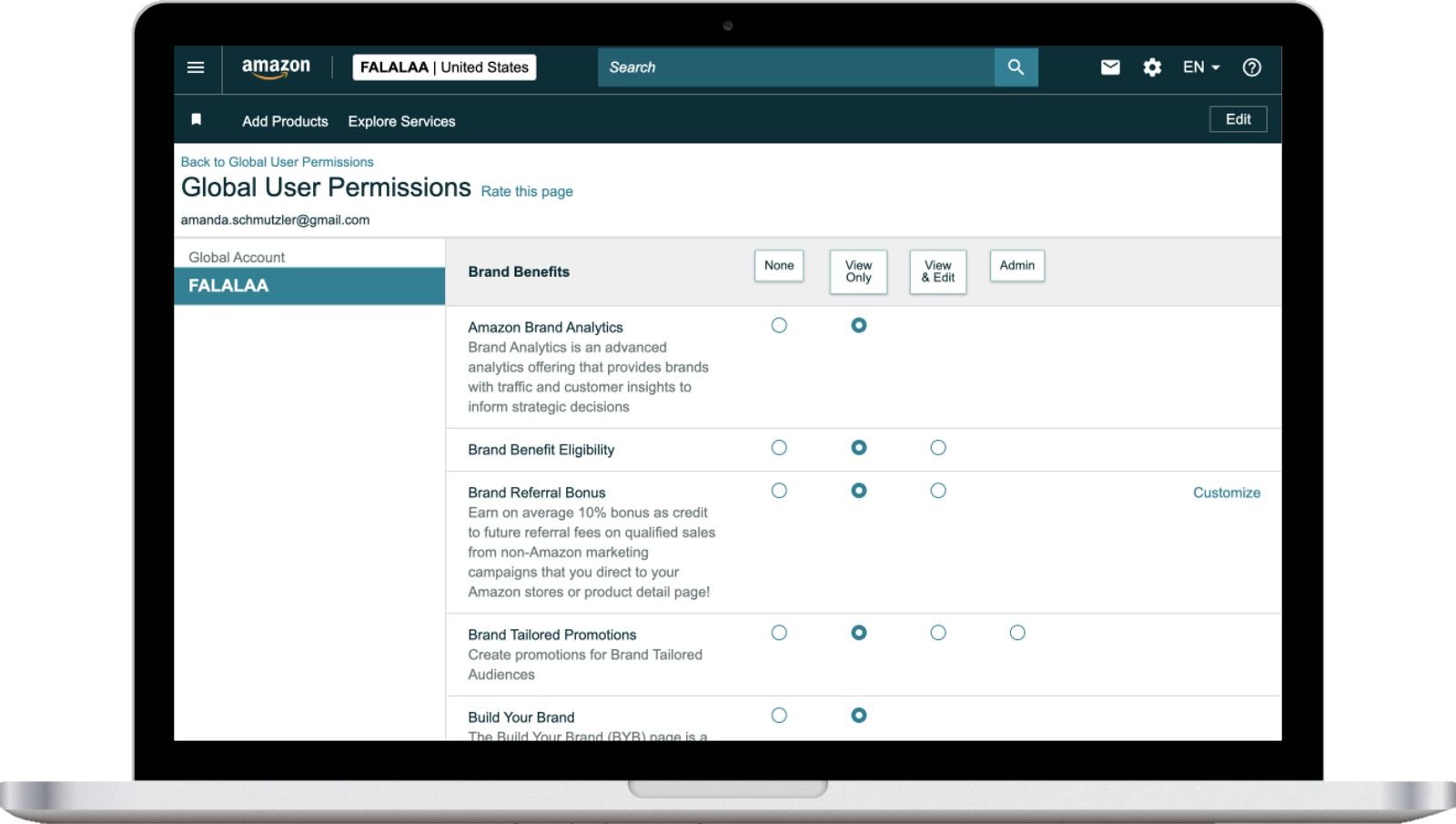Viewport: 1456px width, 824px height.
Task: Click the amanda.schmutzler@gmail.com email text
Action: (275, 219)
